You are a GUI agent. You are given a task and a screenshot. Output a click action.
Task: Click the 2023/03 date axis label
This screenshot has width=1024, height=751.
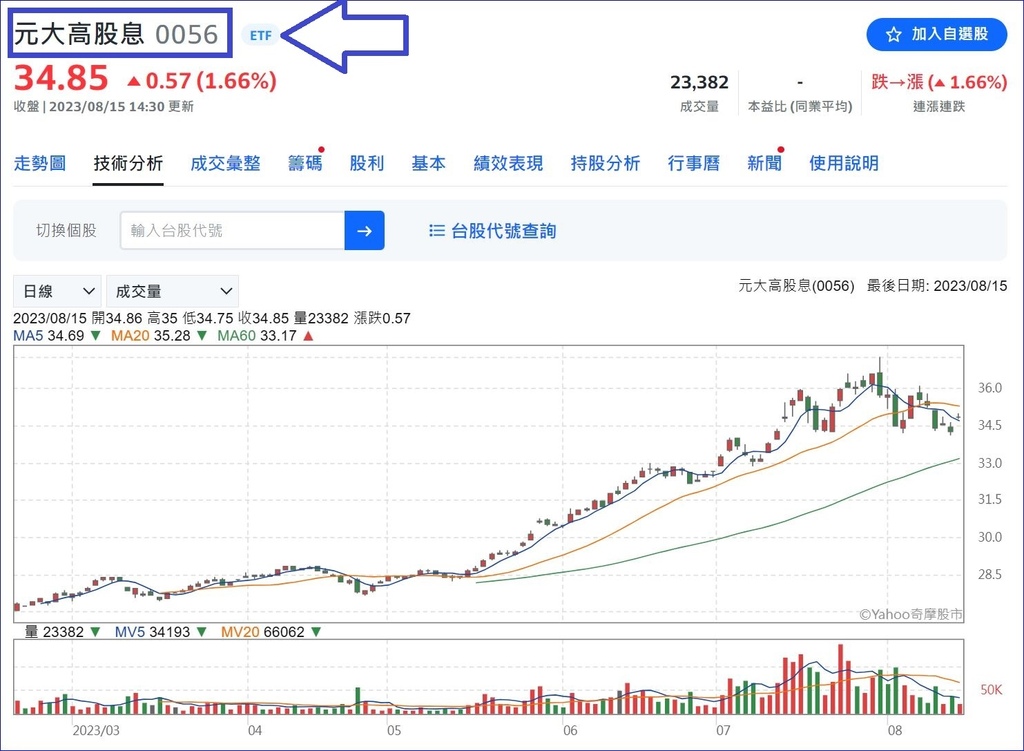[96, 731]
